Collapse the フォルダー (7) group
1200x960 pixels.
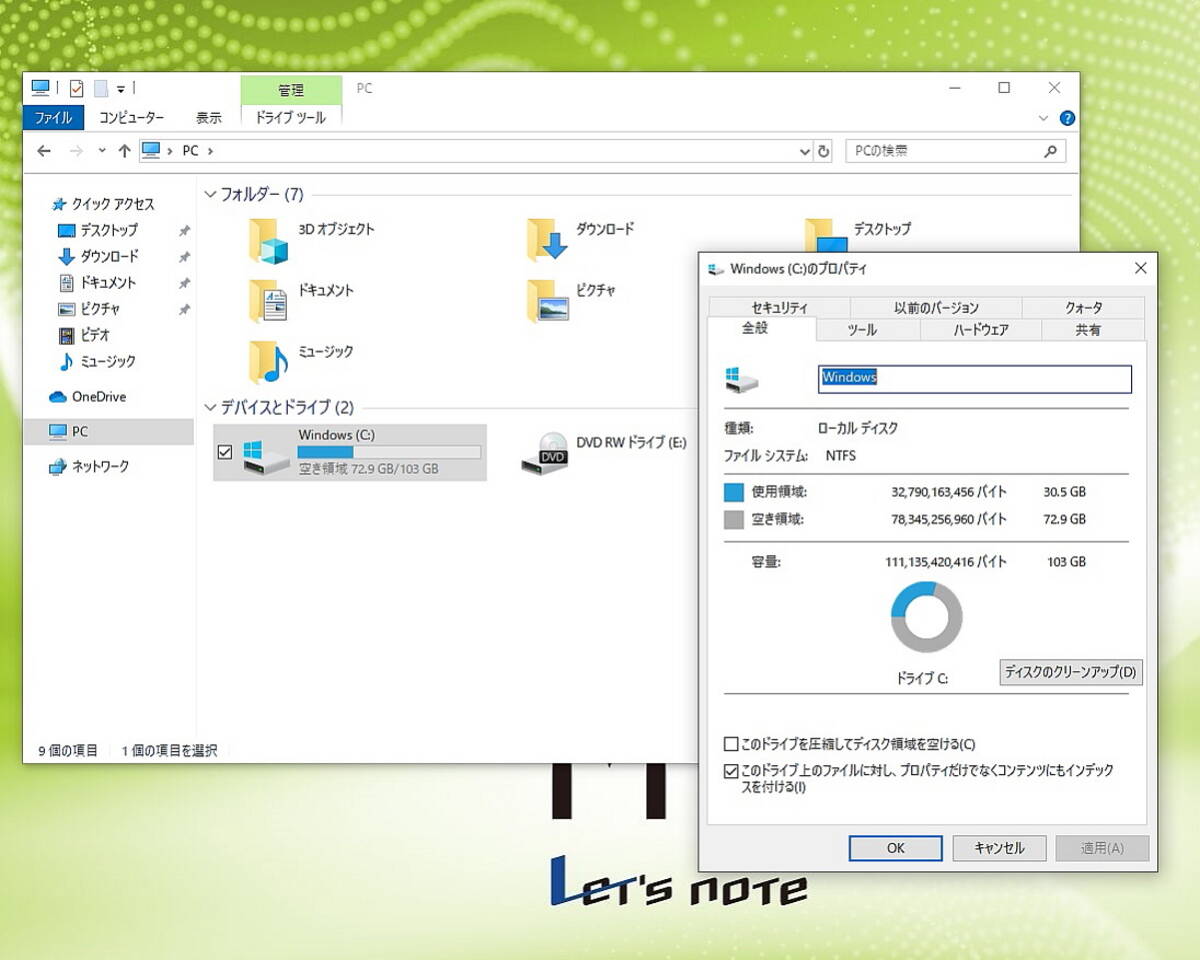pyautogui.click(x=211, y=194)
